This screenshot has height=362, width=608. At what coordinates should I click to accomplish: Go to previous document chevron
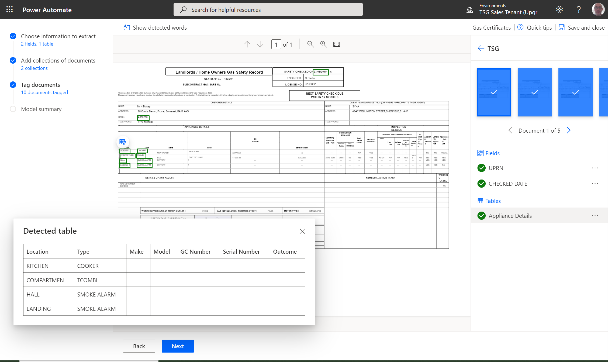click(x=510, y=130)
